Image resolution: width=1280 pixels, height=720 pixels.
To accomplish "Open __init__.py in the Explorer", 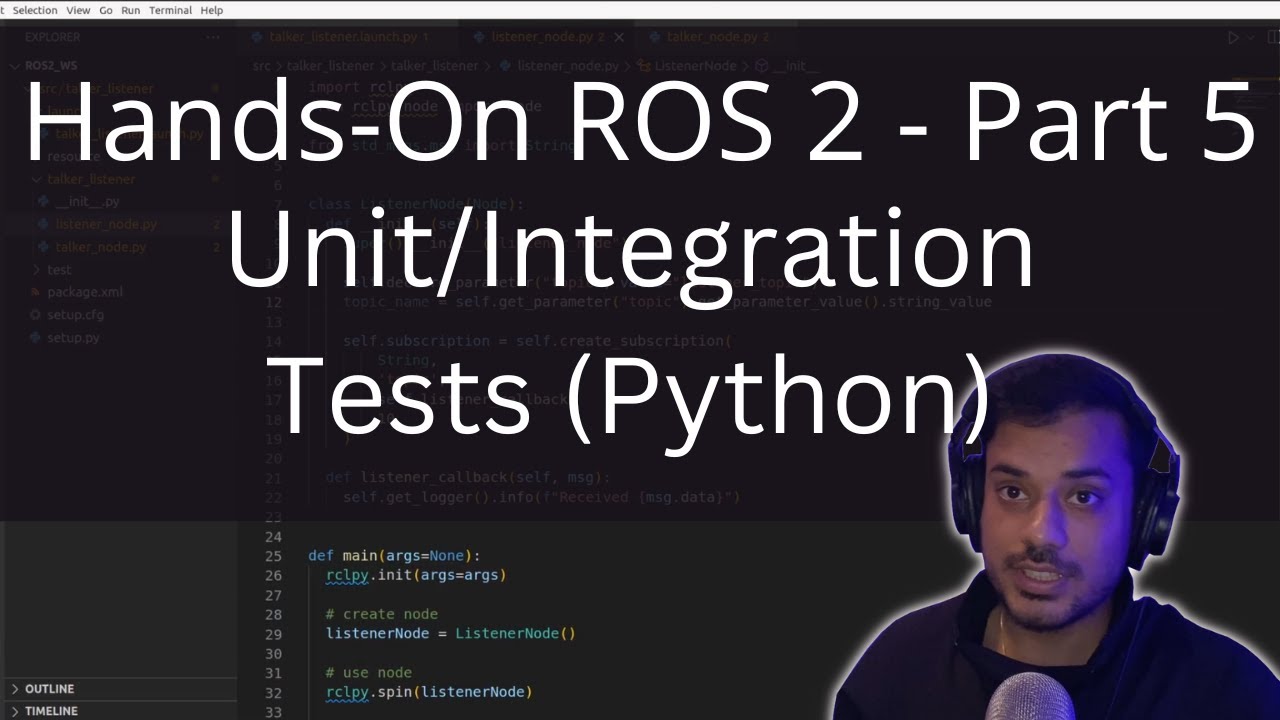I will pos(88,202).
